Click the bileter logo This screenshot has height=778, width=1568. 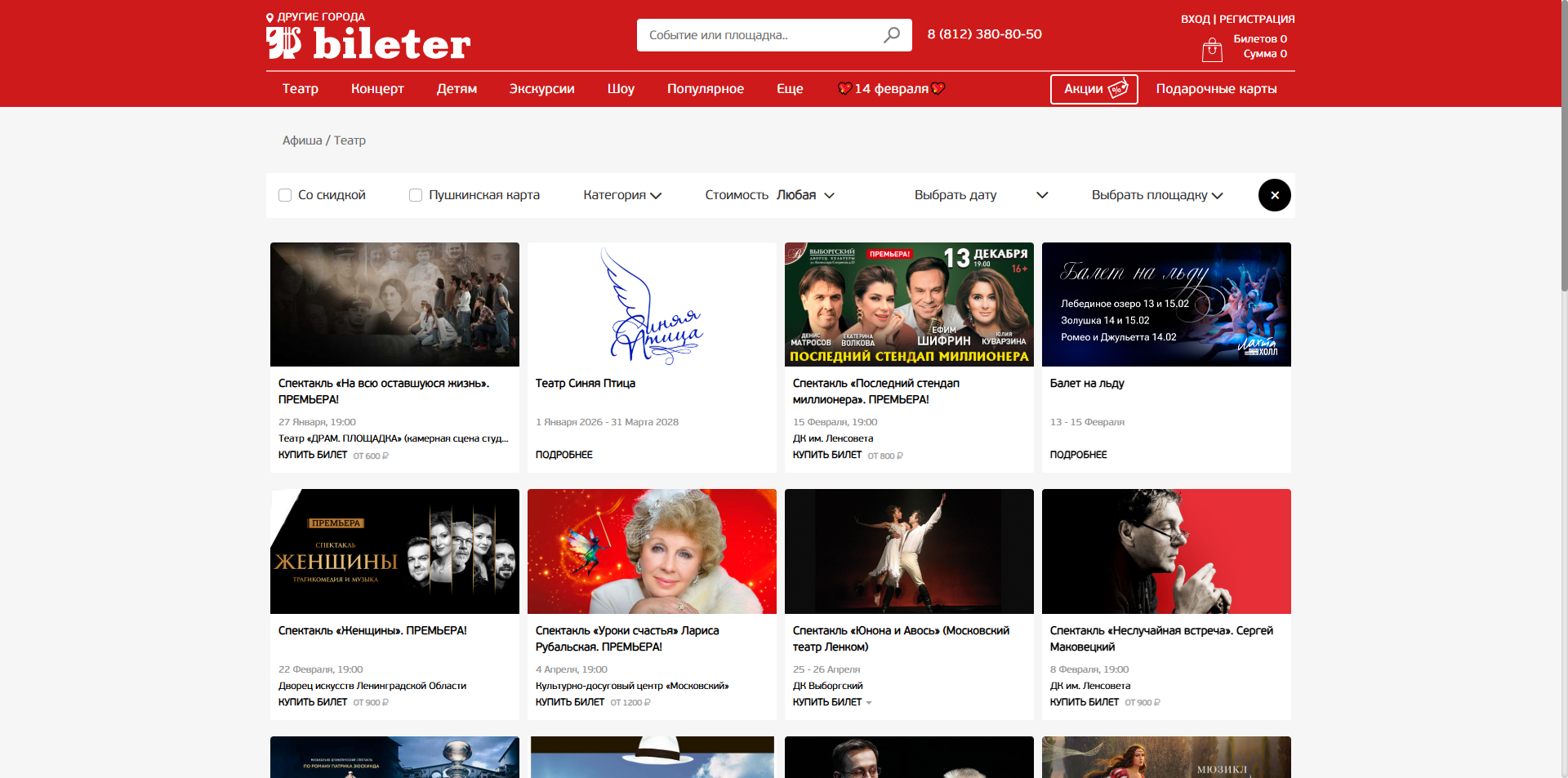pyautogui.click(x=368, y=43)
